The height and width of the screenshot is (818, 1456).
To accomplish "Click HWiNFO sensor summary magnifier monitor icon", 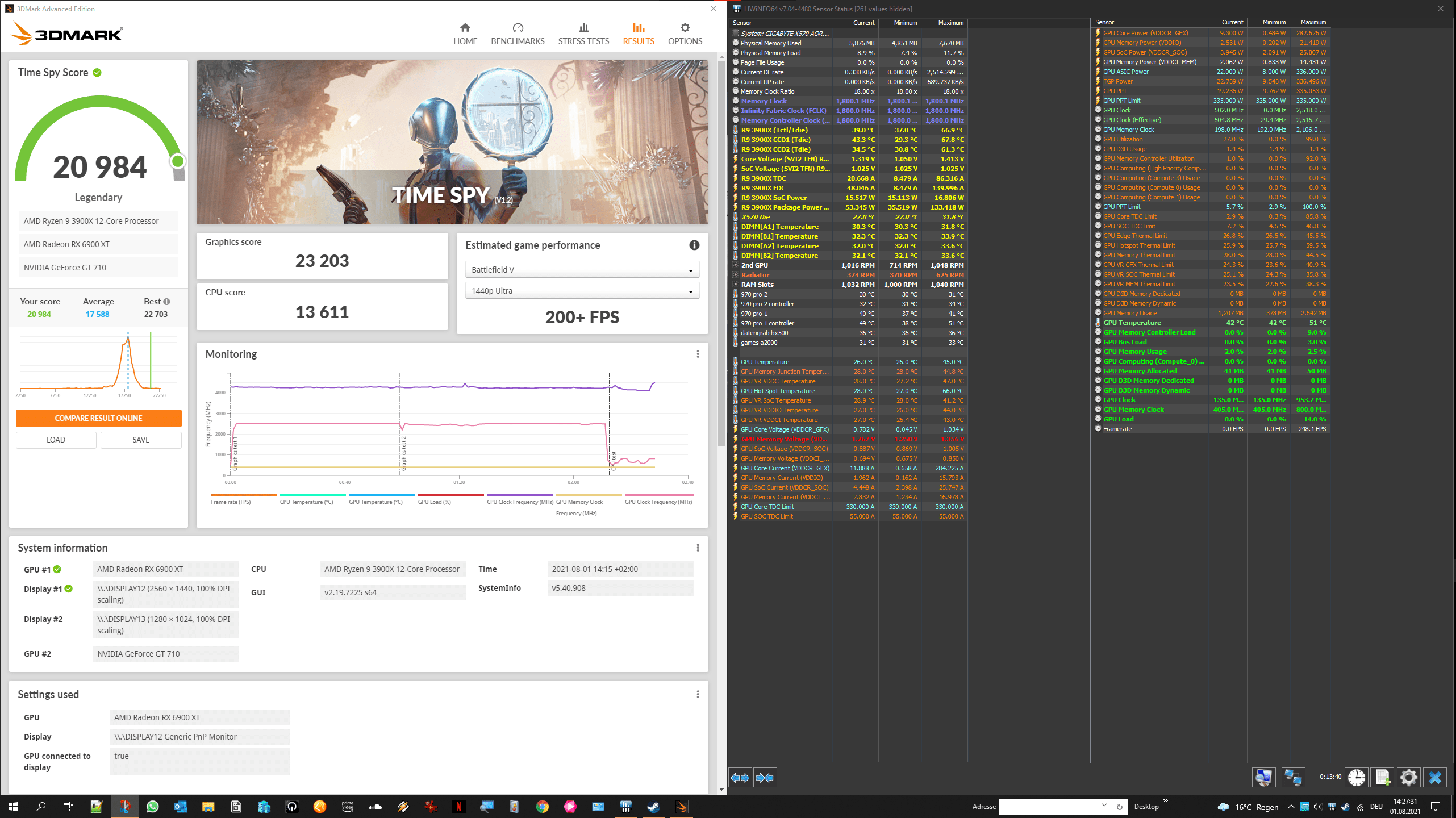I will (x=1263, y=777).
